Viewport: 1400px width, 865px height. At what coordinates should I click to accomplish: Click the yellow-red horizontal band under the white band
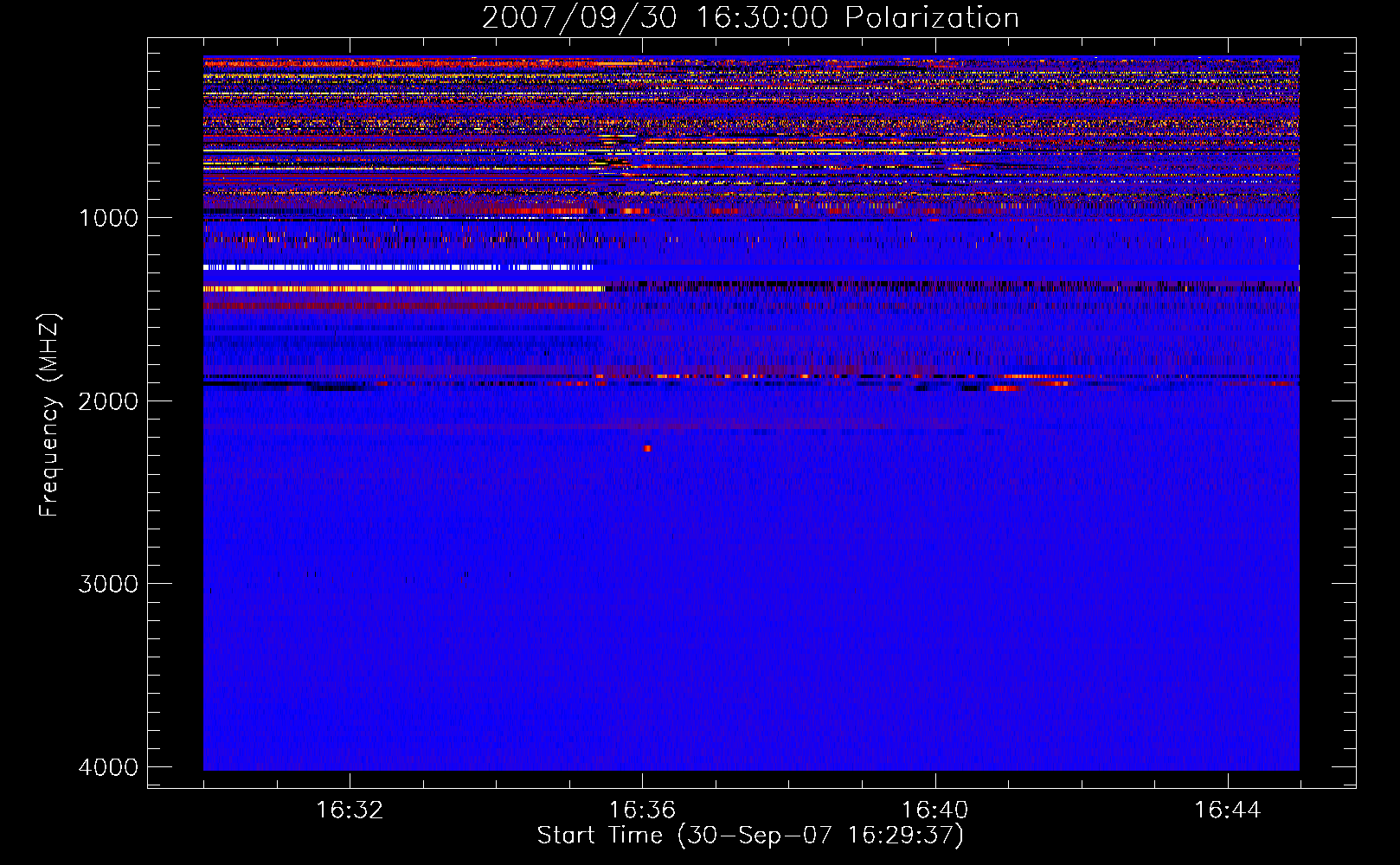click(404, 289)
